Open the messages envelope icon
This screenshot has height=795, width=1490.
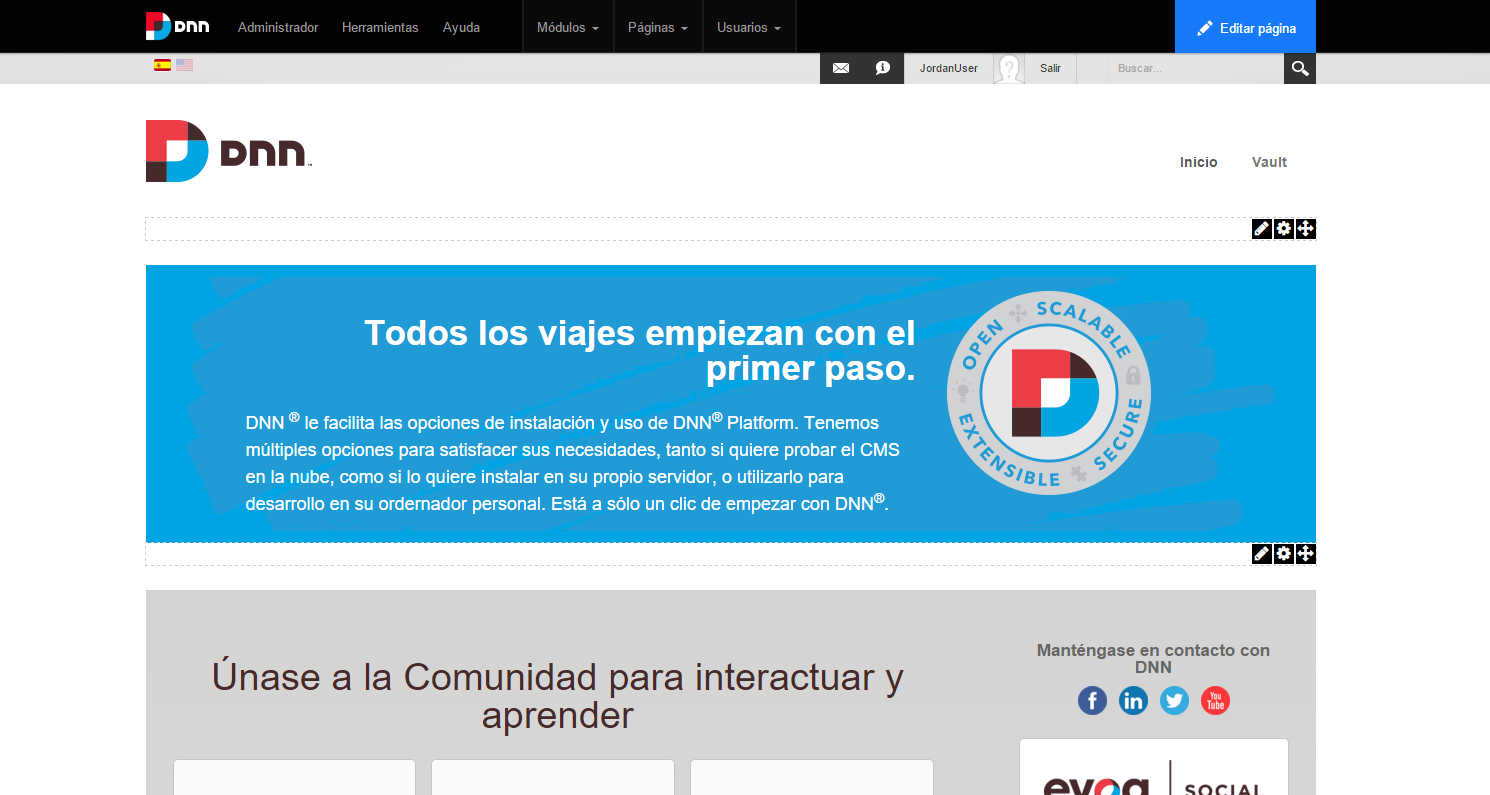click(x=840, y=68)
